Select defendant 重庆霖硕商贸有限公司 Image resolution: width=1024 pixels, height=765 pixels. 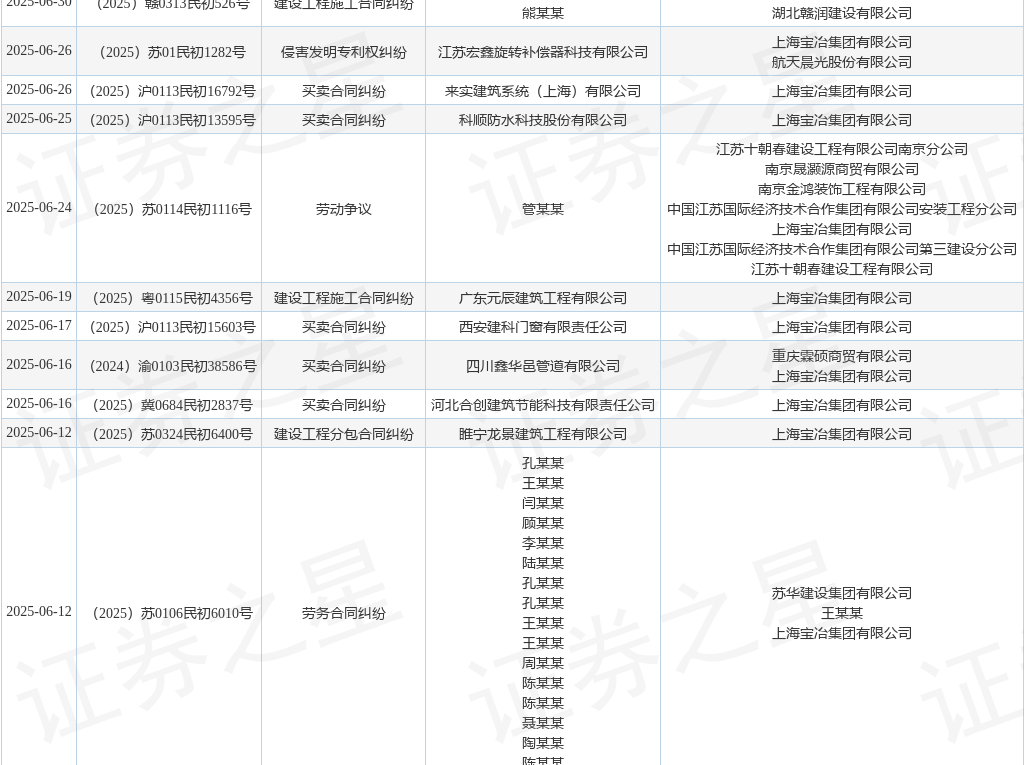tap(842, 356)
